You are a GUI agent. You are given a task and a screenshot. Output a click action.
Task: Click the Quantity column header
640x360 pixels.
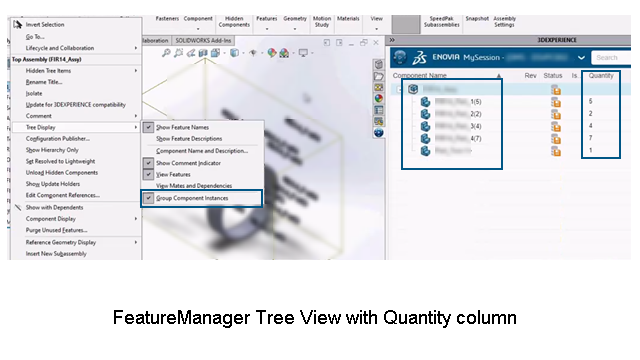click(x=601, y=76)
